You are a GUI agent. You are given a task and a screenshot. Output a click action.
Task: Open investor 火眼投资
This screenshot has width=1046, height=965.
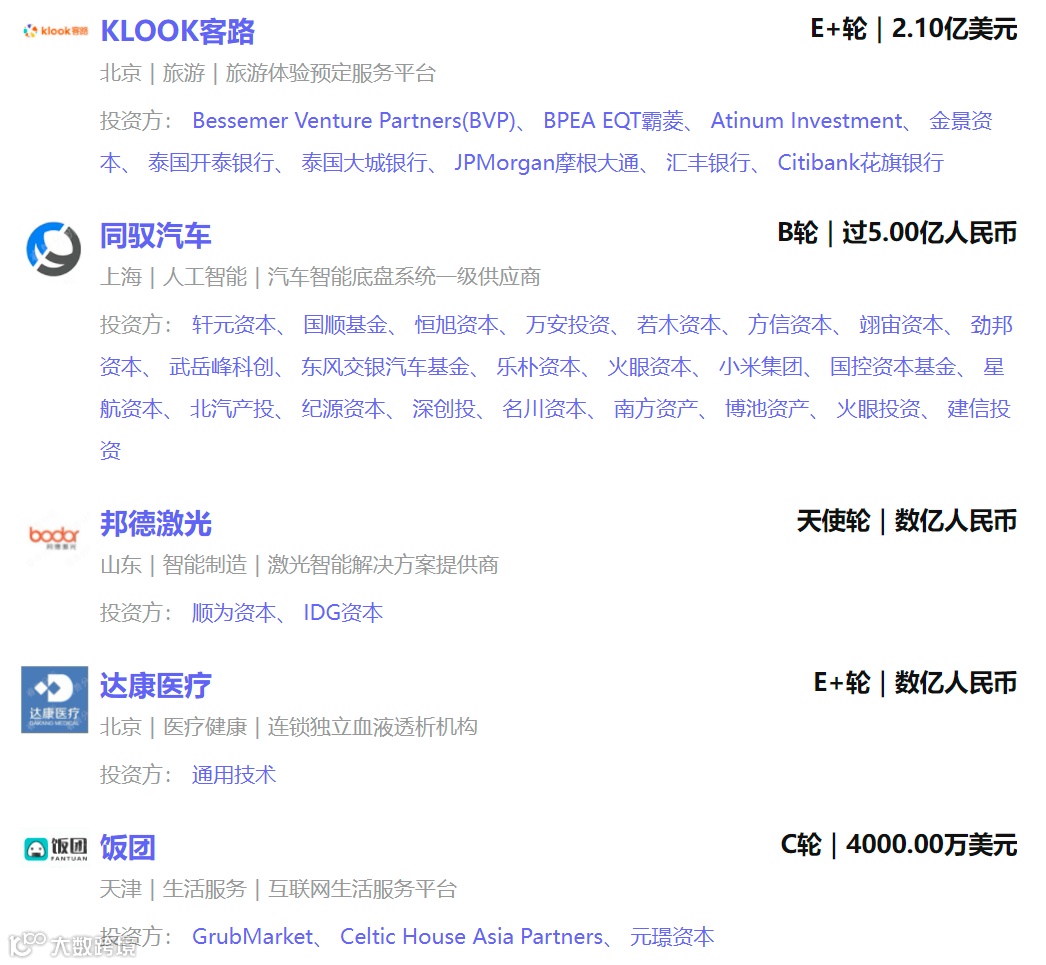coord(879,409)
